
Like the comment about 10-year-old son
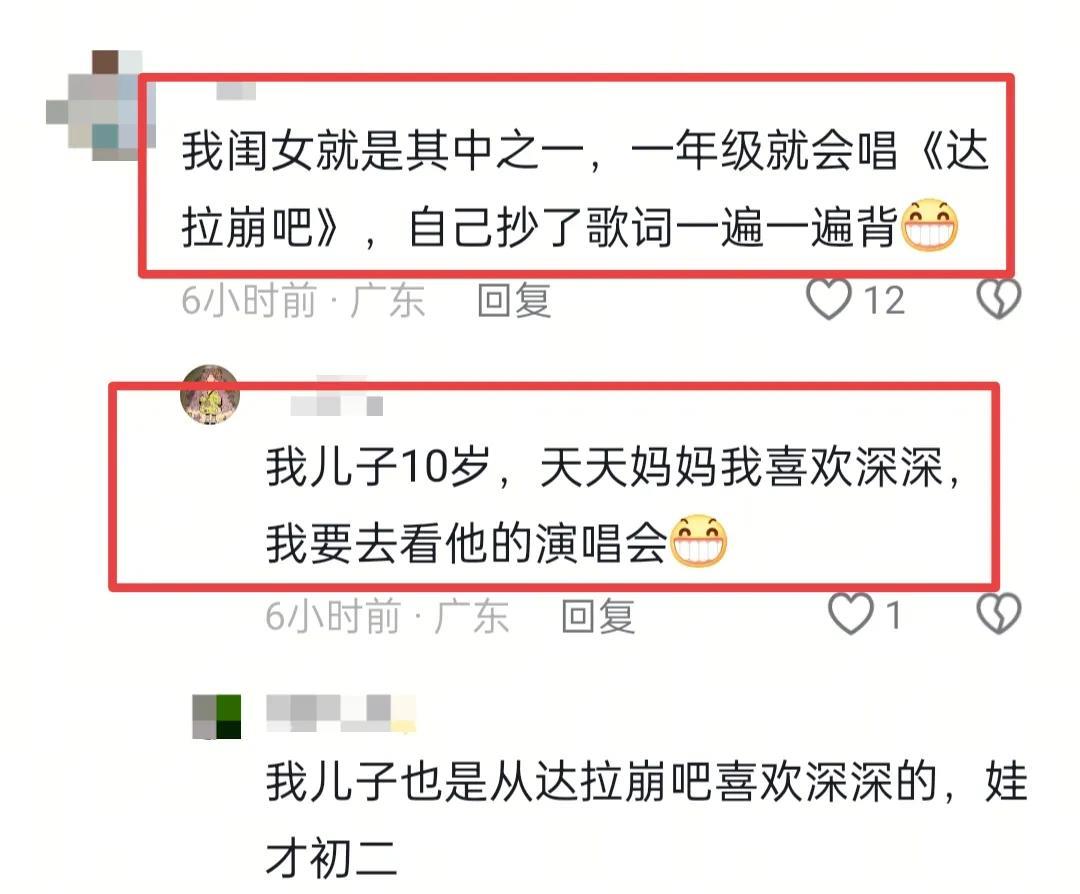click(x=851, y=614)
